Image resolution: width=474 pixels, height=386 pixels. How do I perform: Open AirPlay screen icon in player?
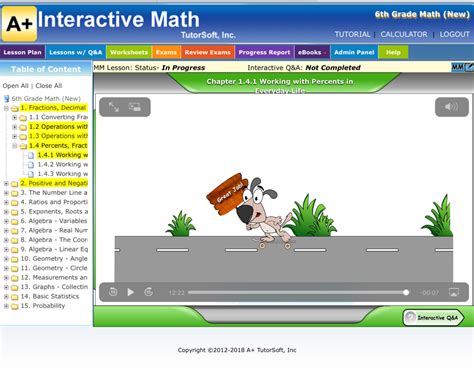point(454,292)
